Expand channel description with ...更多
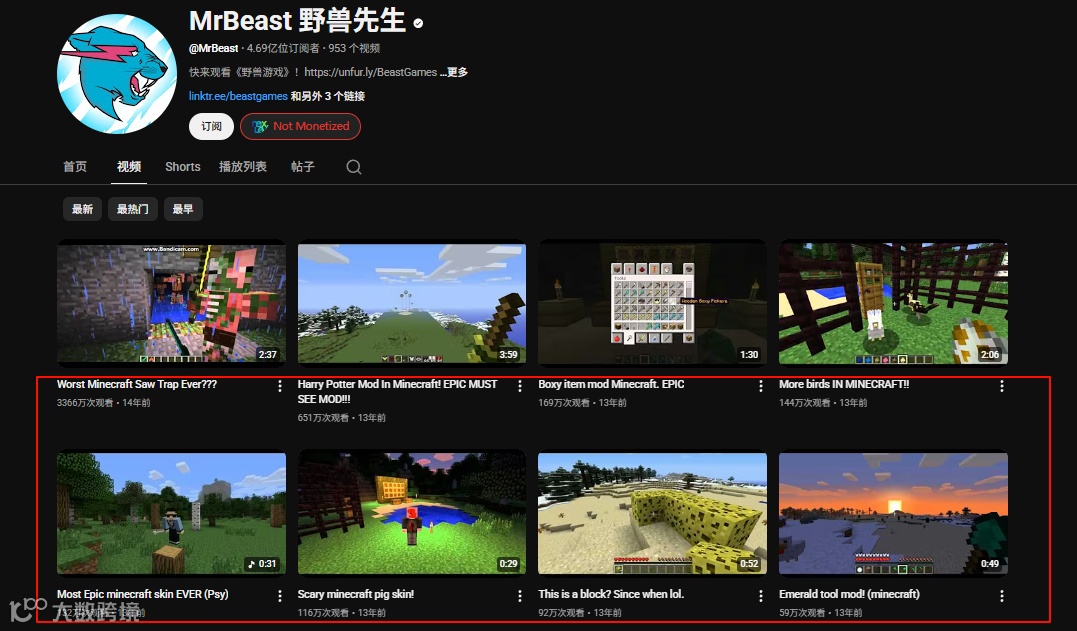The height and width of the screenshot is (631, 1077). click(x=454, y=72)
